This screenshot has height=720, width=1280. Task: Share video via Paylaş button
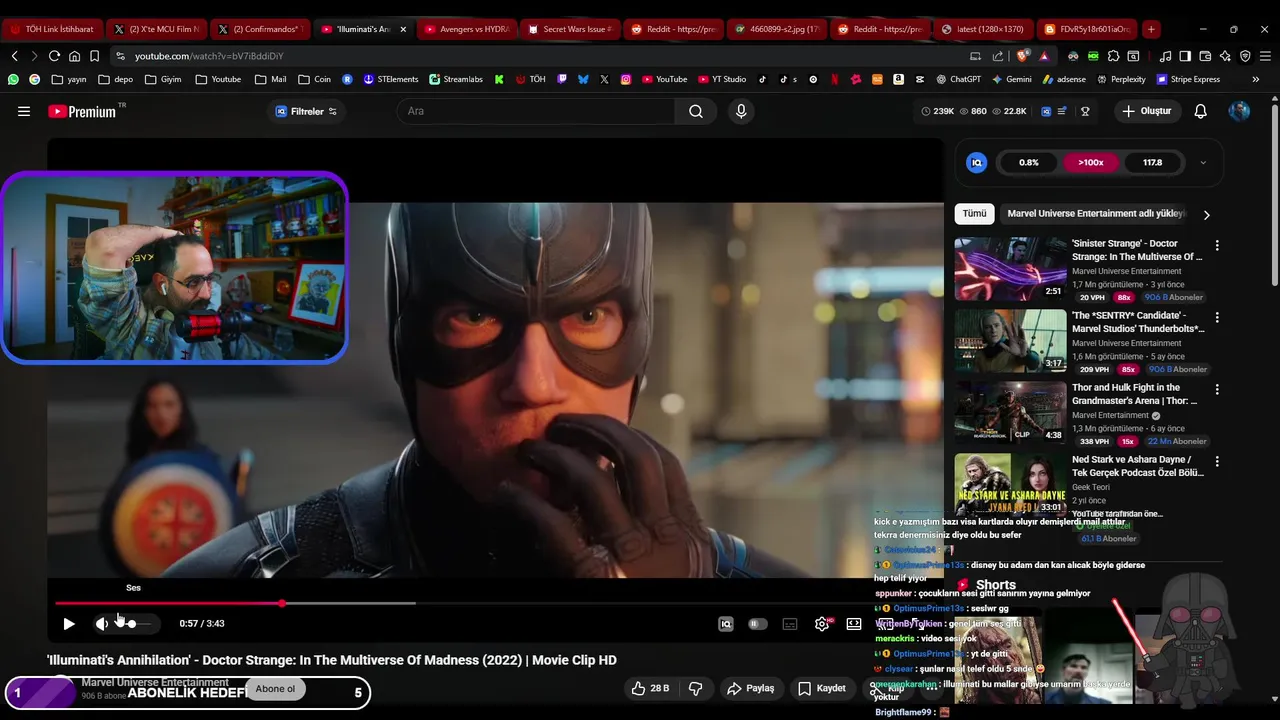[x=751, y=688]
